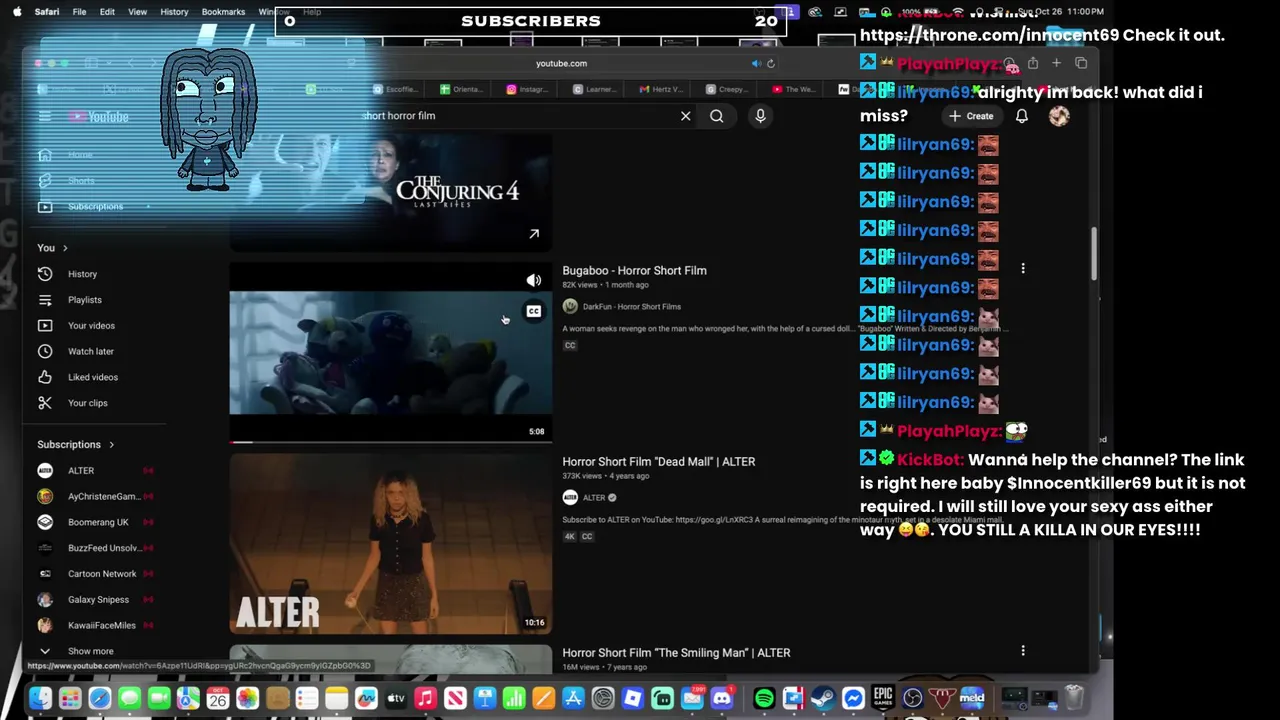Open the Galaxy Snipess subscription

98,600
